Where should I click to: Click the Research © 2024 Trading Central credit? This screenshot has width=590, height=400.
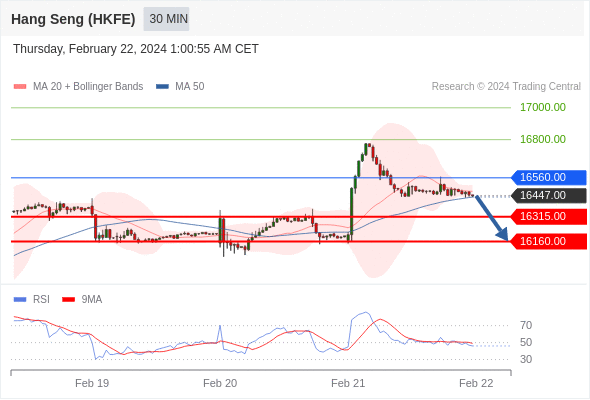(506, 87)
